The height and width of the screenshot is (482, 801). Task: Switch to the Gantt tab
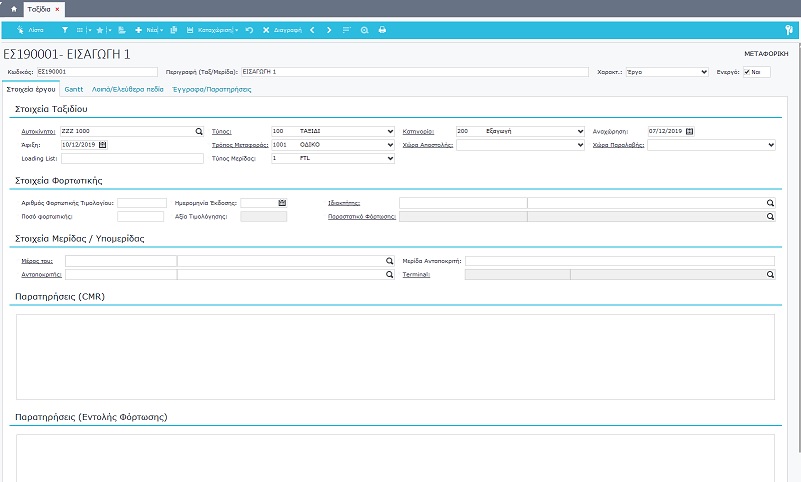coord(74,89)
